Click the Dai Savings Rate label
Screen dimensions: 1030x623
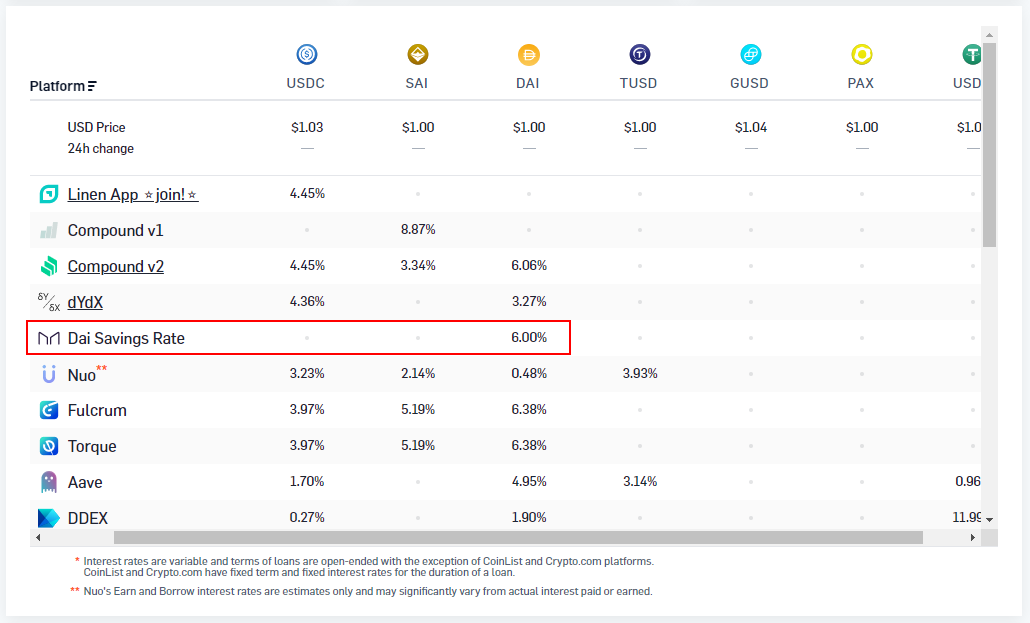[x=126, y=338]
